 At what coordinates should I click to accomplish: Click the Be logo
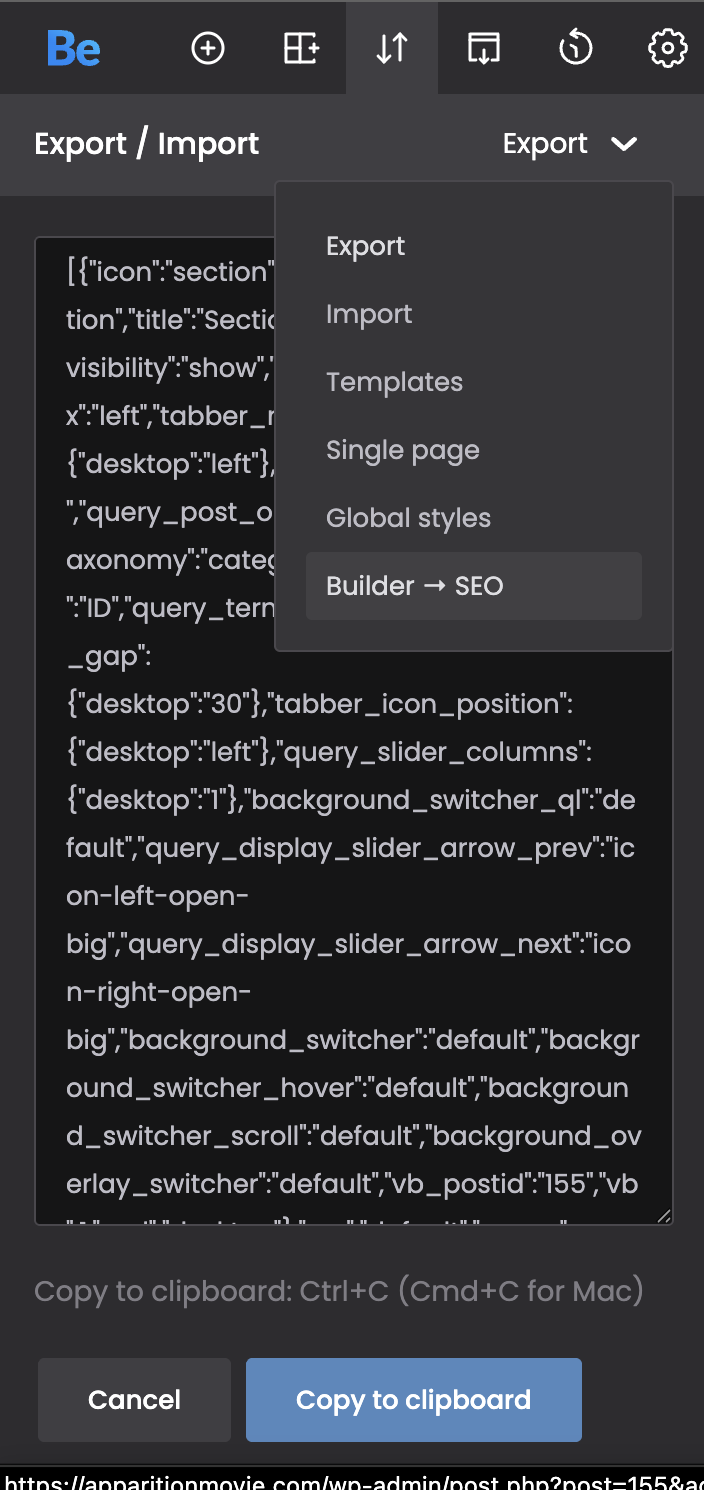tap(74, 48)
